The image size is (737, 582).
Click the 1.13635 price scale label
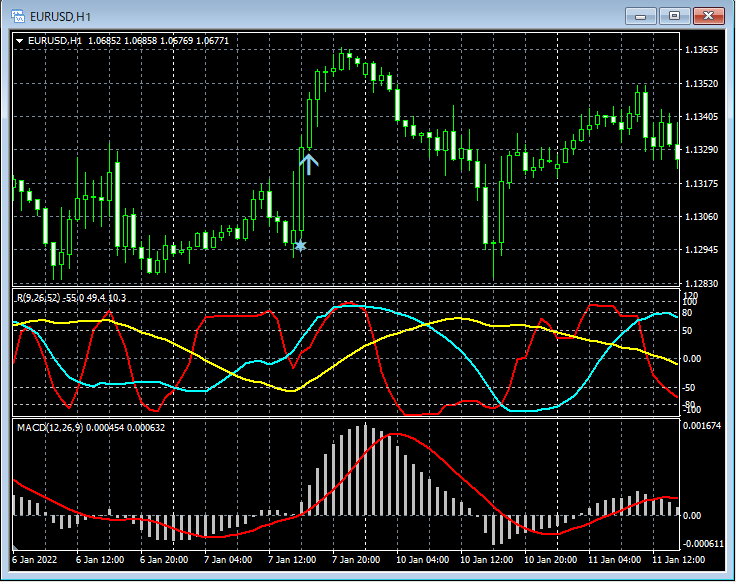click(701, 49)
